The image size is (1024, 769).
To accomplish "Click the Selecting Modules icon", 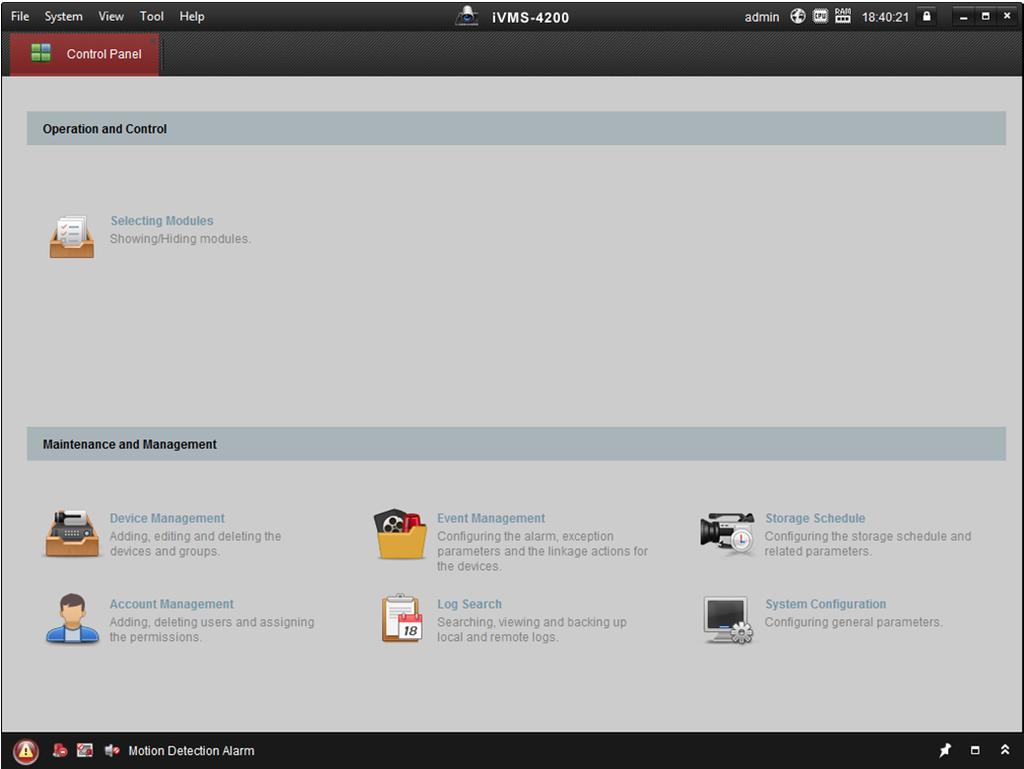I will pos(72,236).
